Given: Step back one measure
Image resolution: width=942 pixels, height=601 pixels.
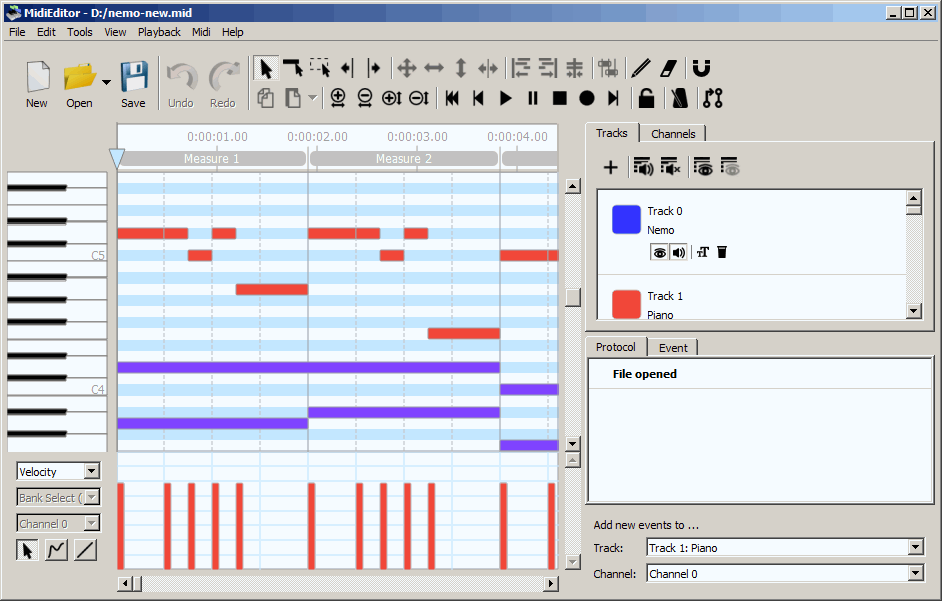Looking at the screenshot, I should [x=478, y=98].
